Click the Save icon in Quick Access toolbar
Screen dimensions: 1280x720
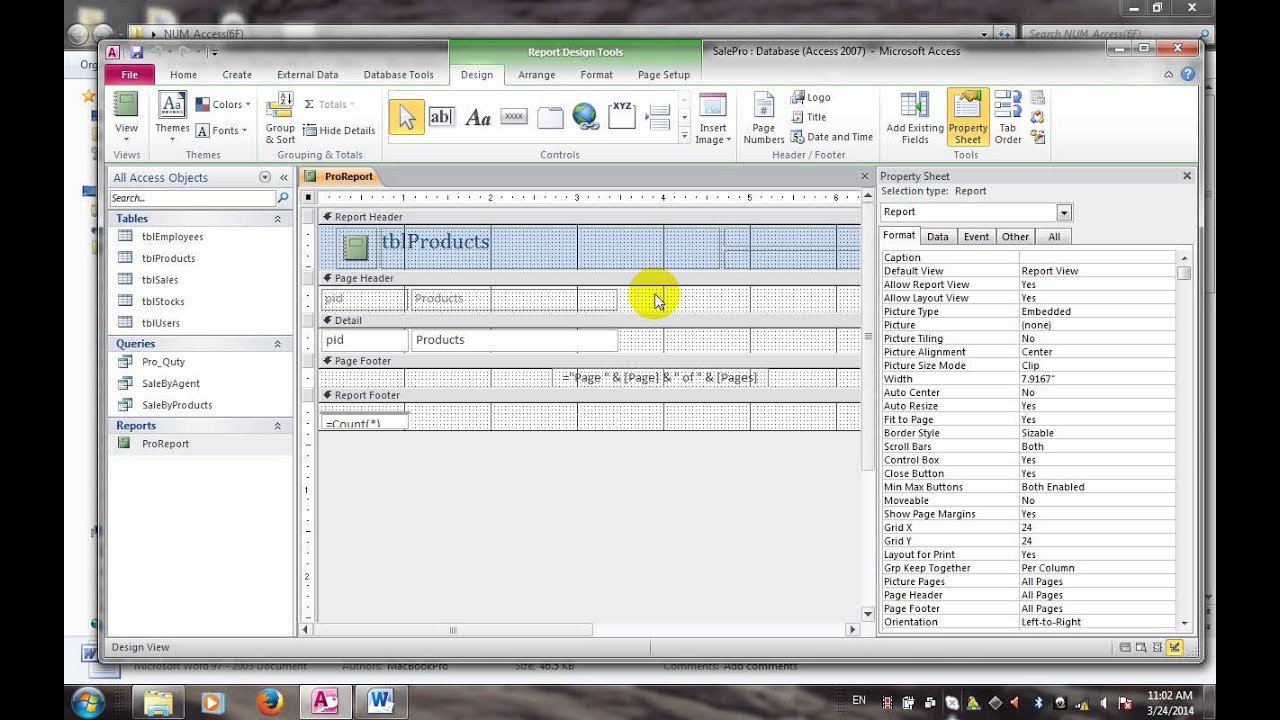pyautogui.click(x=136, y=52)
